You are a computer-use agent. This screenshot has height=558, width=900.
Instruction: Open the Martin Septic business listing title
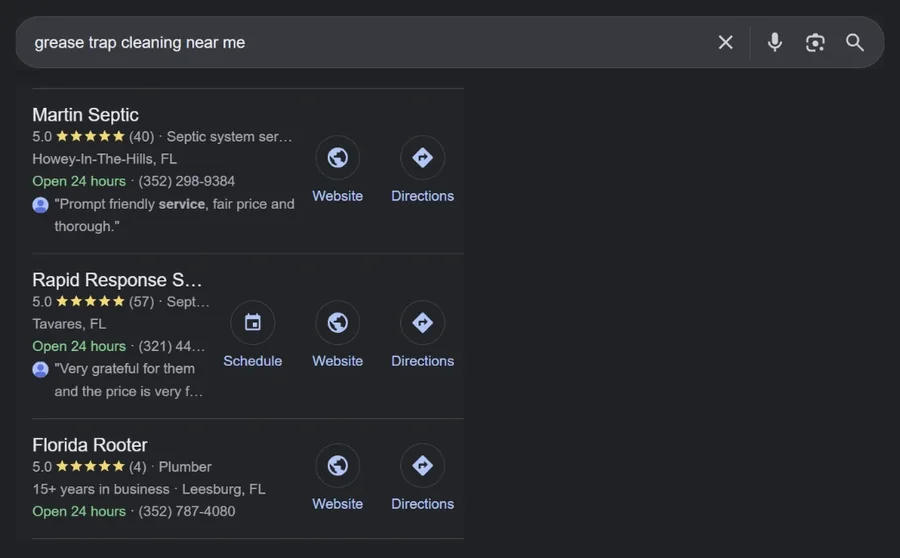pyautogui.click(x=86, y=115)
